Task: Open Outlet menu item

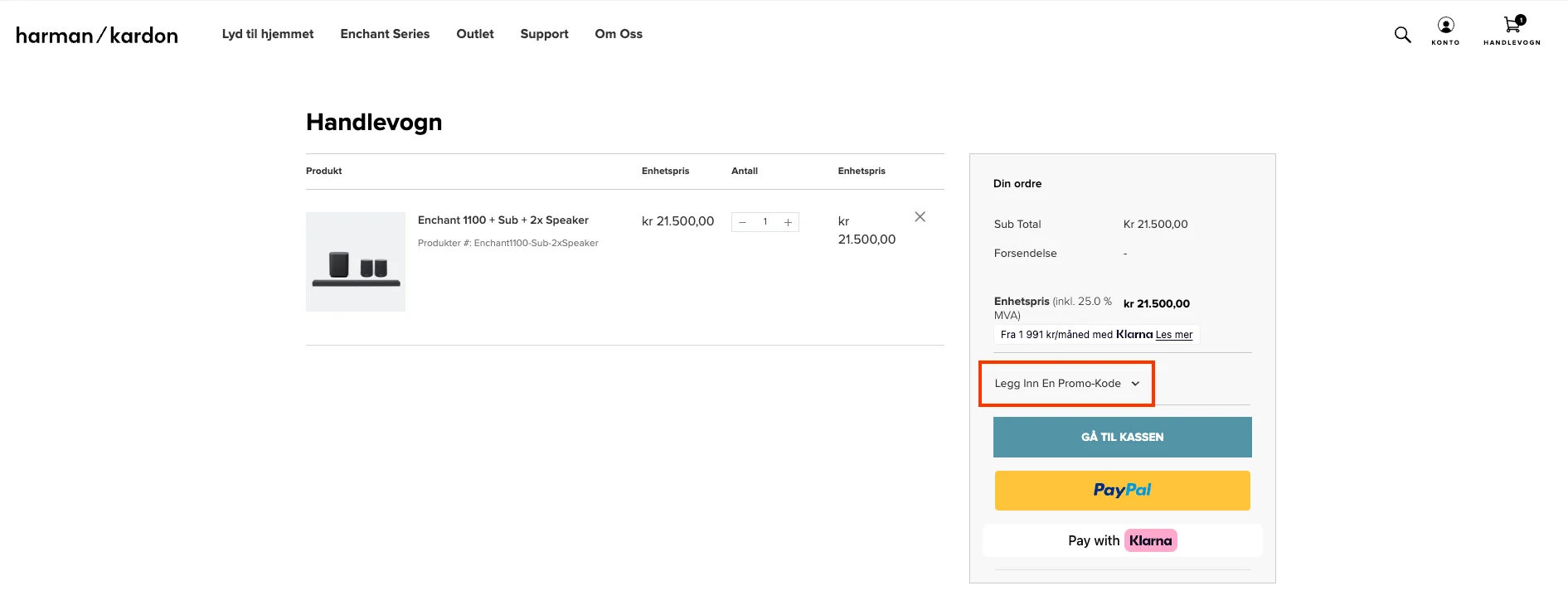Action: [x=475, y=34]
